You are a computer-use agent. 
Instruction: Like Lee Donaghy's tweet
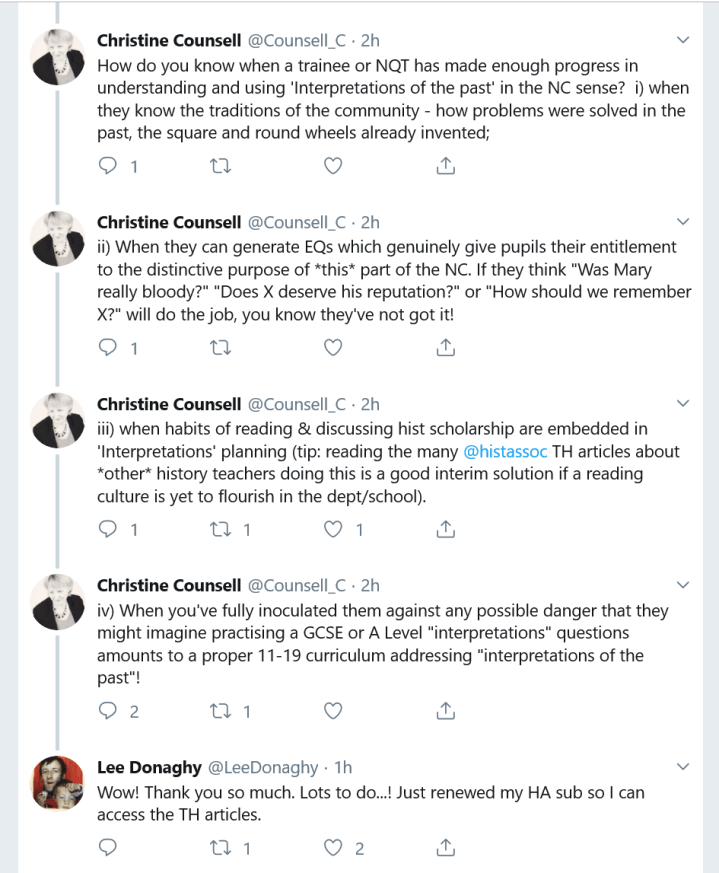click(334, 848)
